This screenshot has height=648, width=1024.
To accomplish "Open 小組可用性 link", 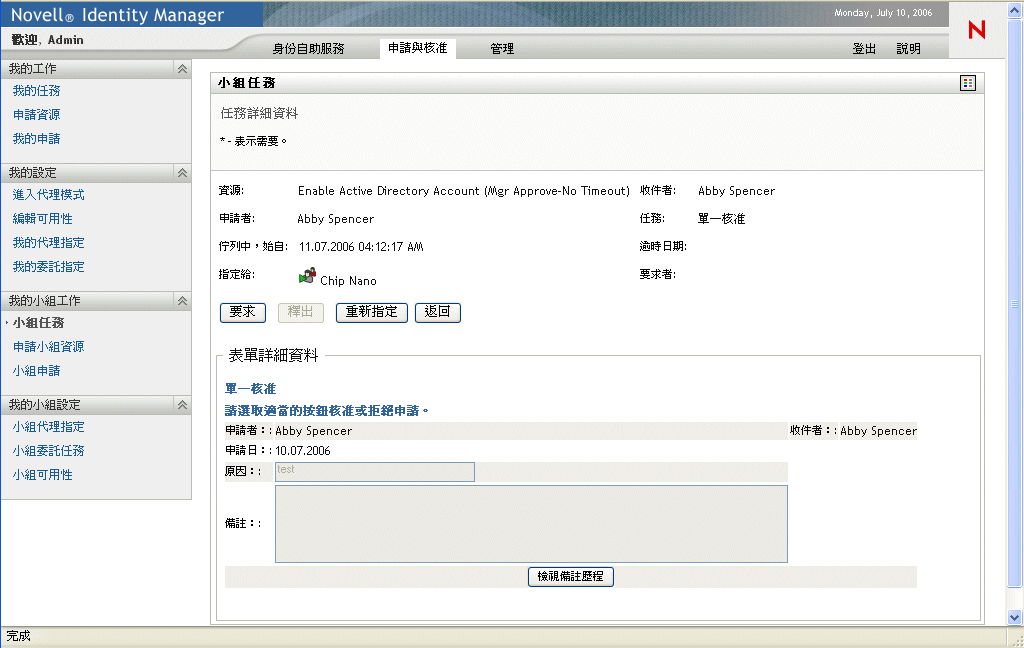I will (42, 475).
